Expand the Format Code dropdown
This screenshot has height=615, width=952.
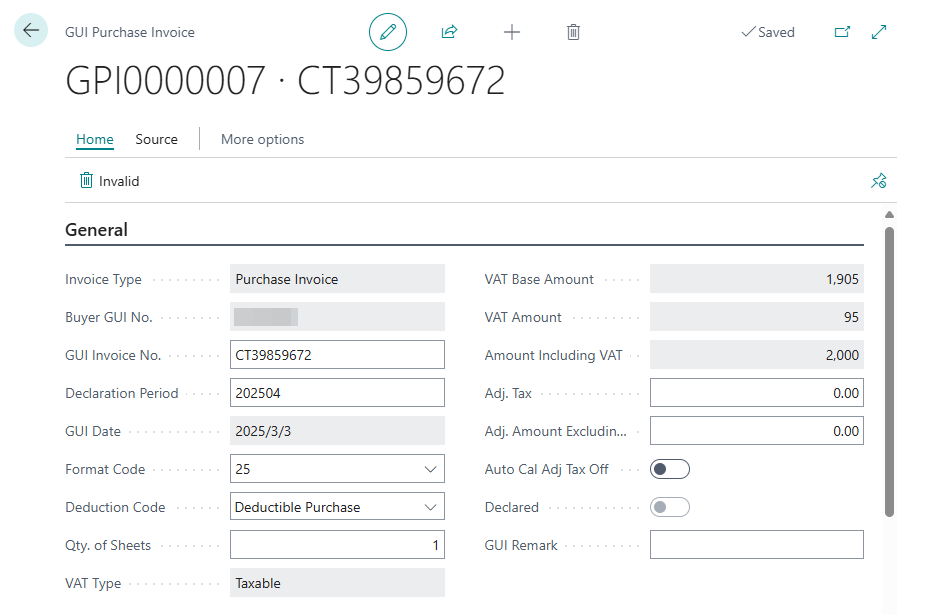[x=430, y=469]
